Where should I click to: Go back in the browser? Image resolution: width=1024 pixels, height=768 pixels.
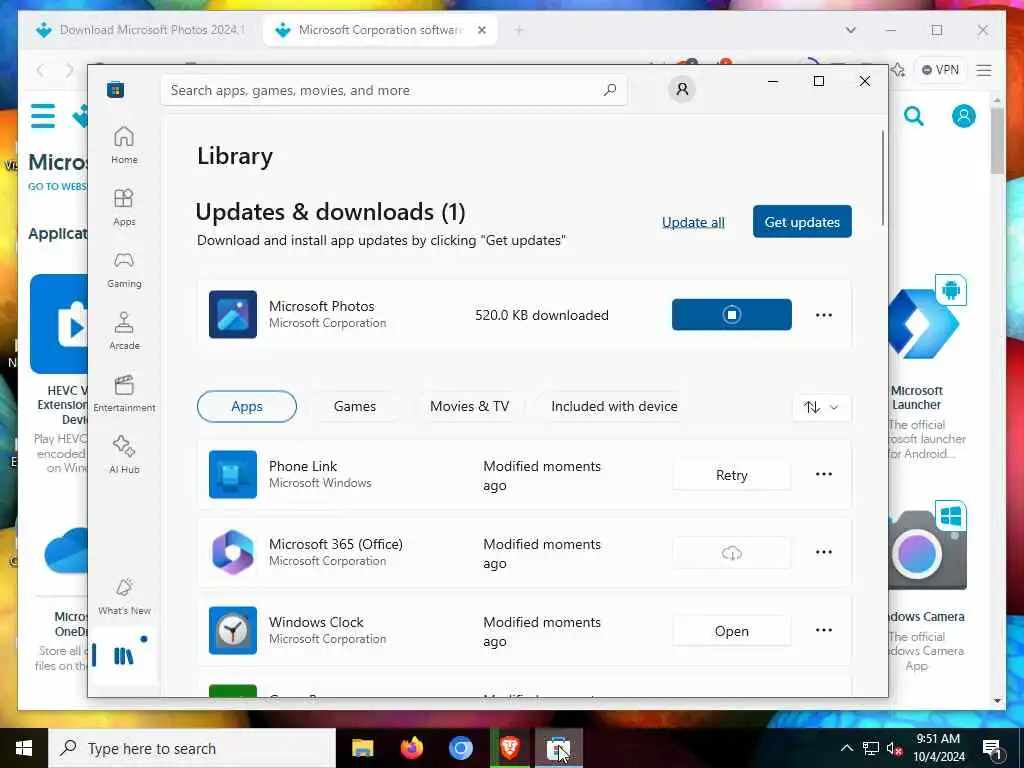(40, 70)
